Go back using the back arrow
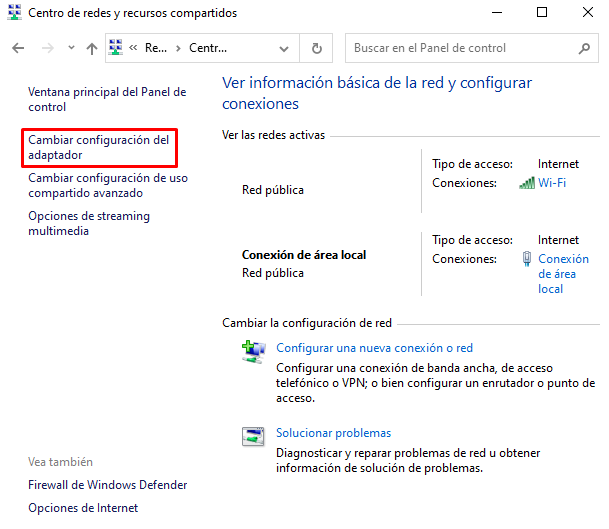Viewport: 609px width, 529px height. pos(18,48)
